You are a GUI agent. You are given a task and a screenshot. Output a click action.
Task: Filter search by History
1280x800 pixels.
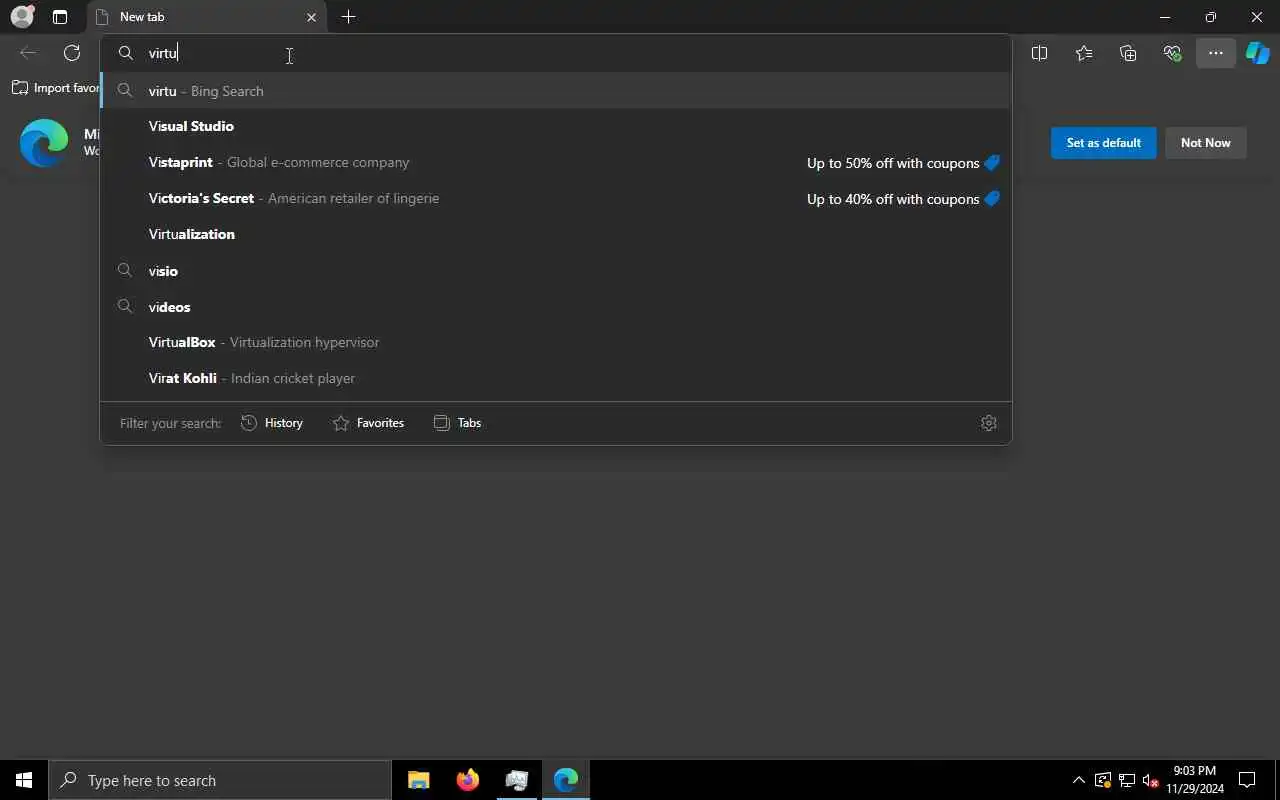pos(272,423)
